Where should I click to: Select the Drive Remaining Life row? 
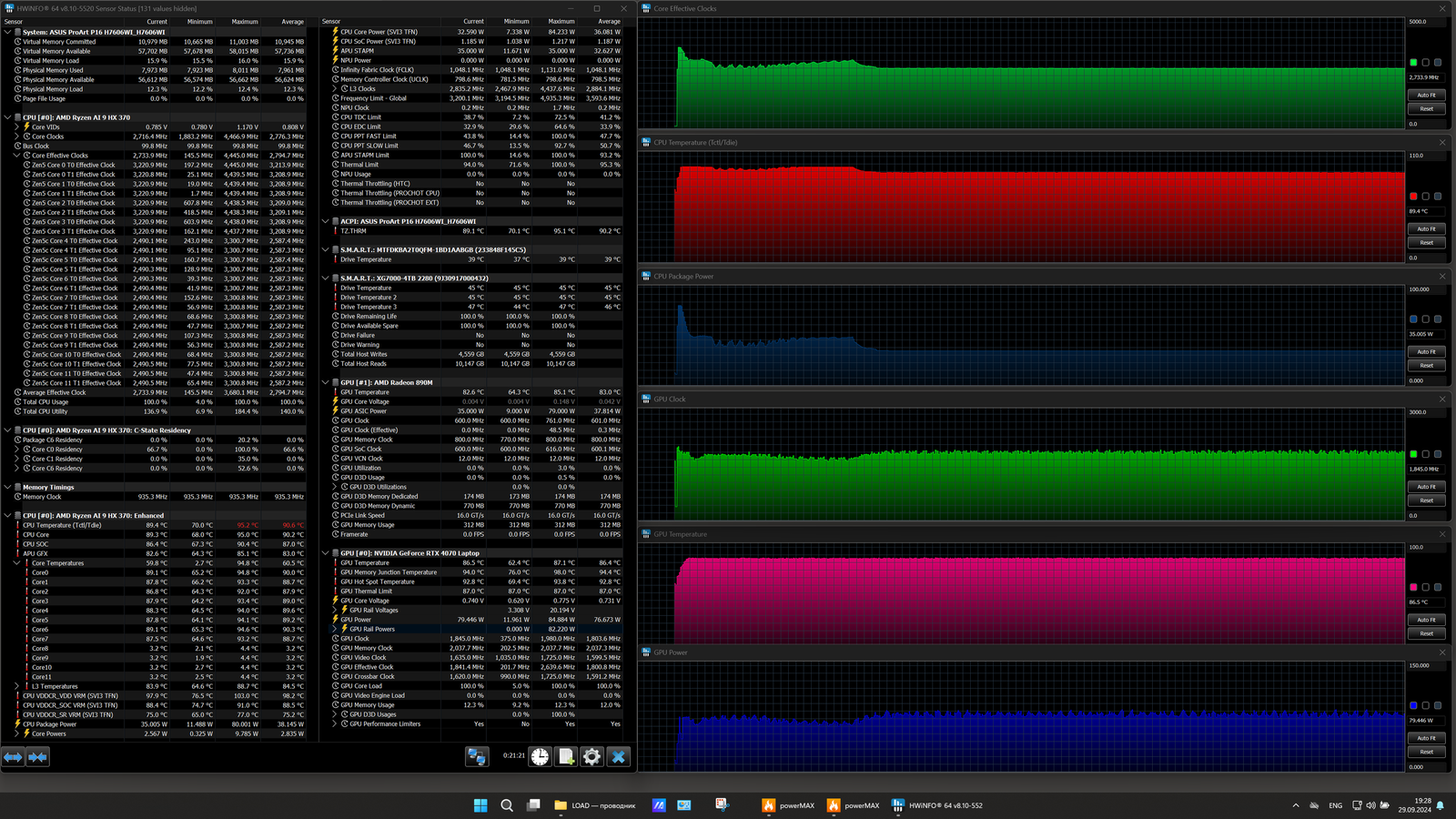[x=478, y=317]
